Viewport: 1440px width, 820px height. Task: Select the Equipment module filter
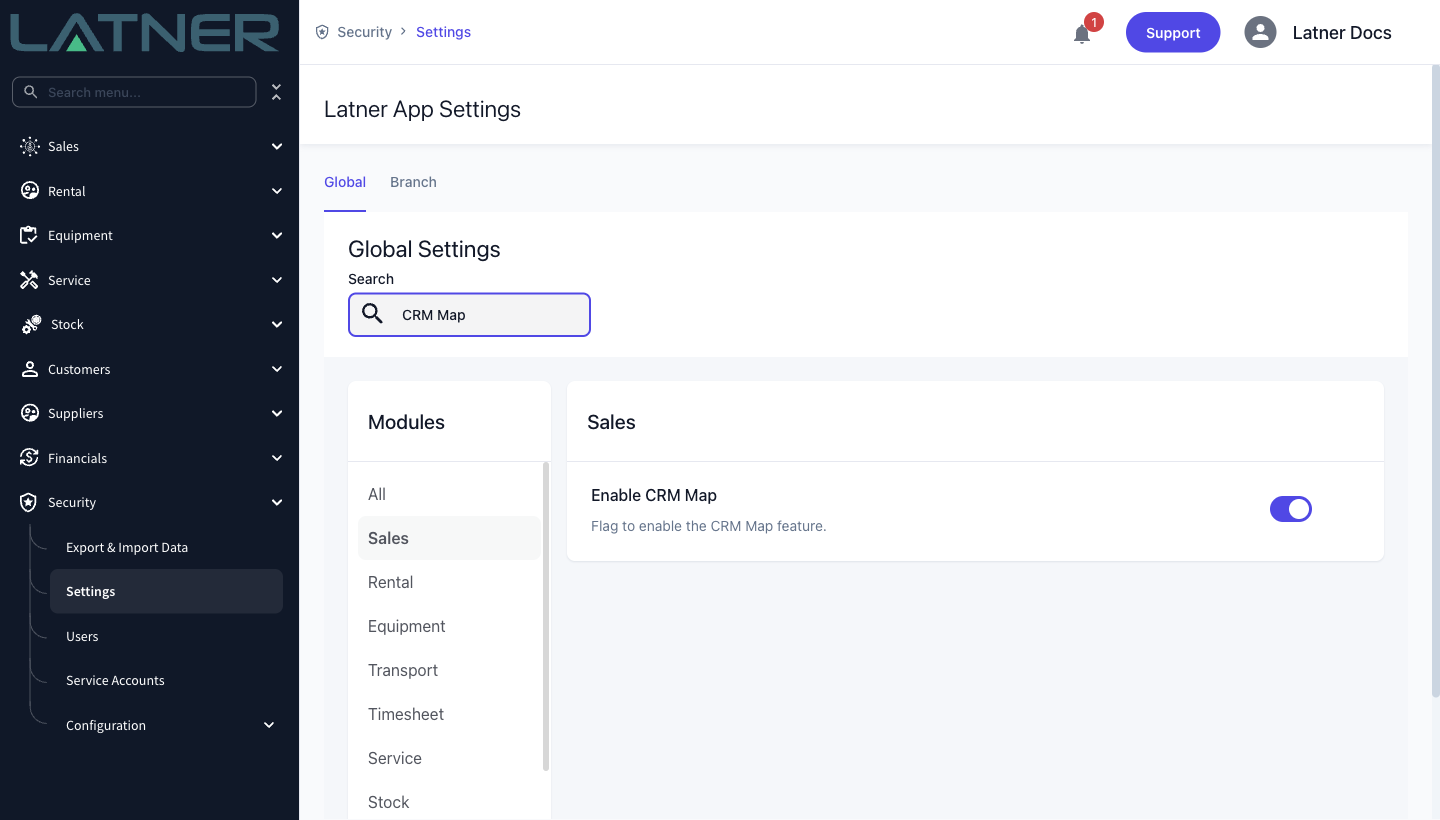coord(449,626)
